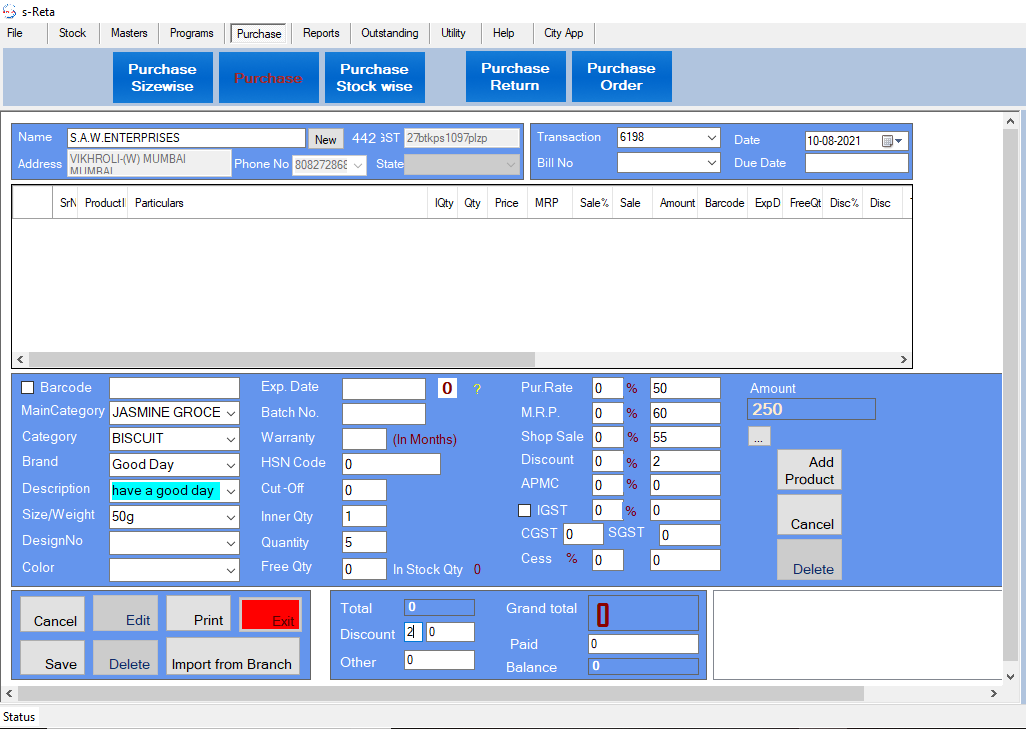Open the Purchase Order tile
Viewport: 1026px width, 729px height.
[x=621, y=77]
